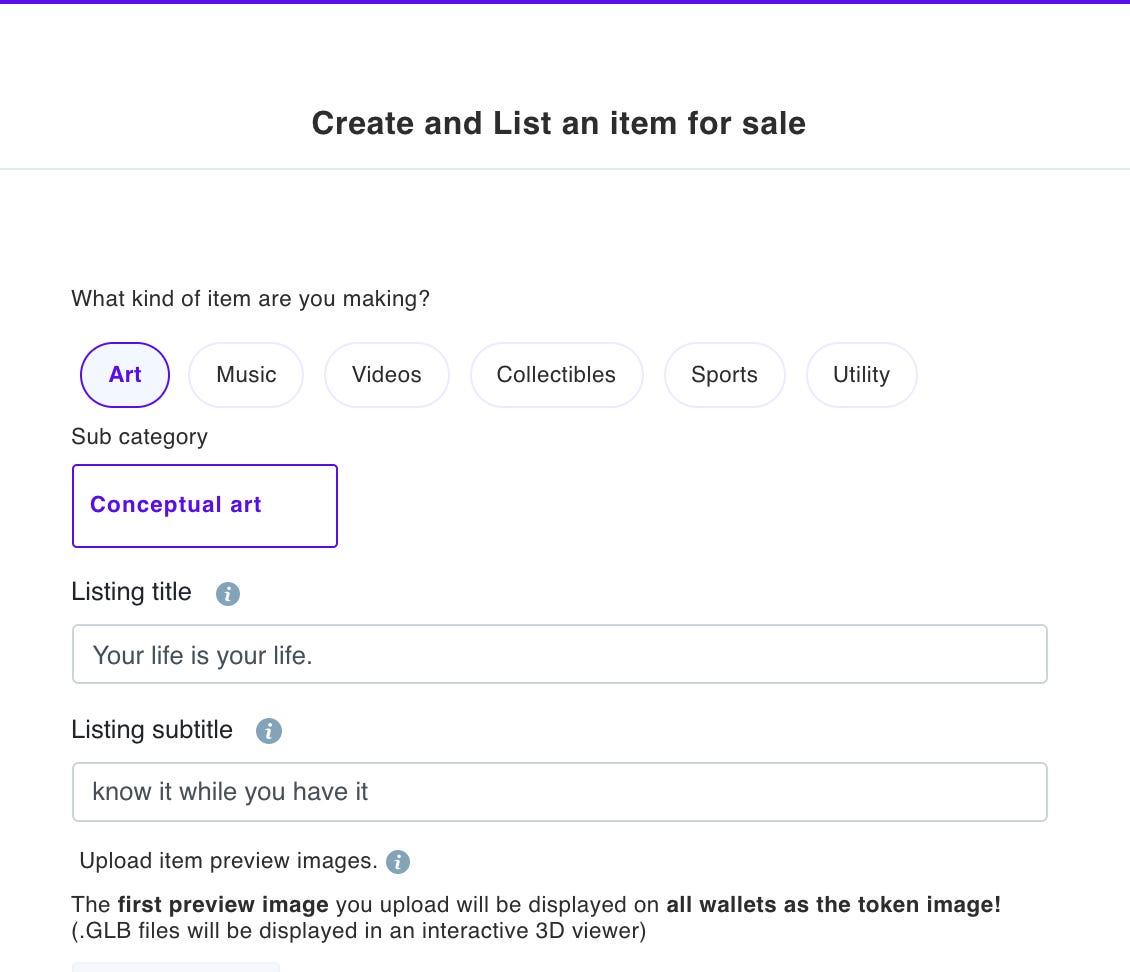Click the page heading Create and List an item
This screenshot has height=972, width=1130.
pos(558,123)
